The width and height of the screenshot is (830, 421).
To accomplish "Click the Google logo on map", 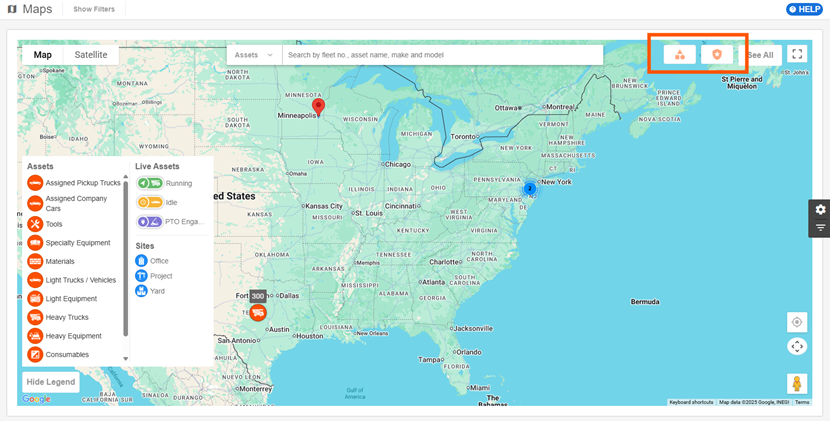I will (x=36, y=399).
